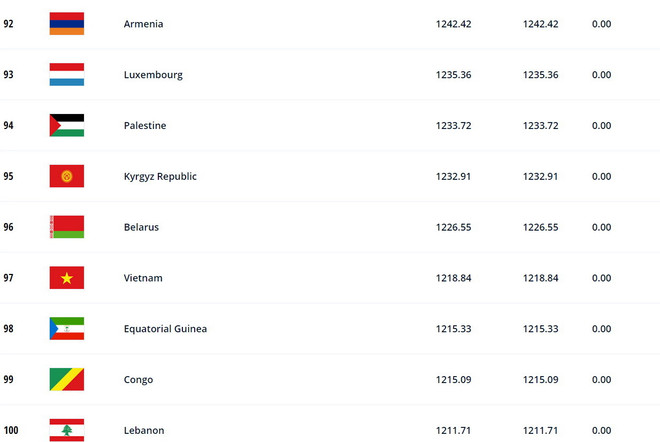Click the Armenia flag icon
Image resolution: width=660 pixels, height=442 pixels.
coord(67,24)
